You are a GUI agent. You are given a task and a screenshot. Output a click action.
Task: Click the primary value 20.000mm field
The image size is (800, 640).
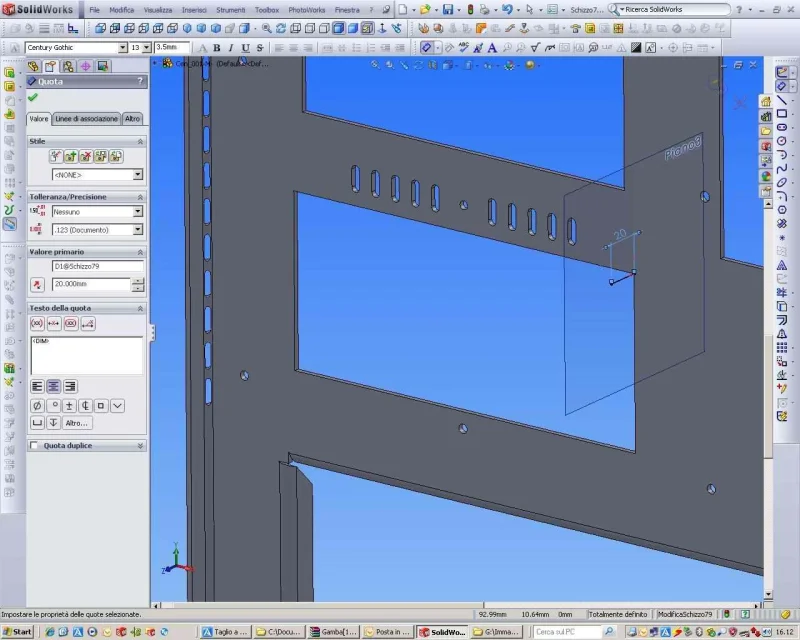[91, 284]
